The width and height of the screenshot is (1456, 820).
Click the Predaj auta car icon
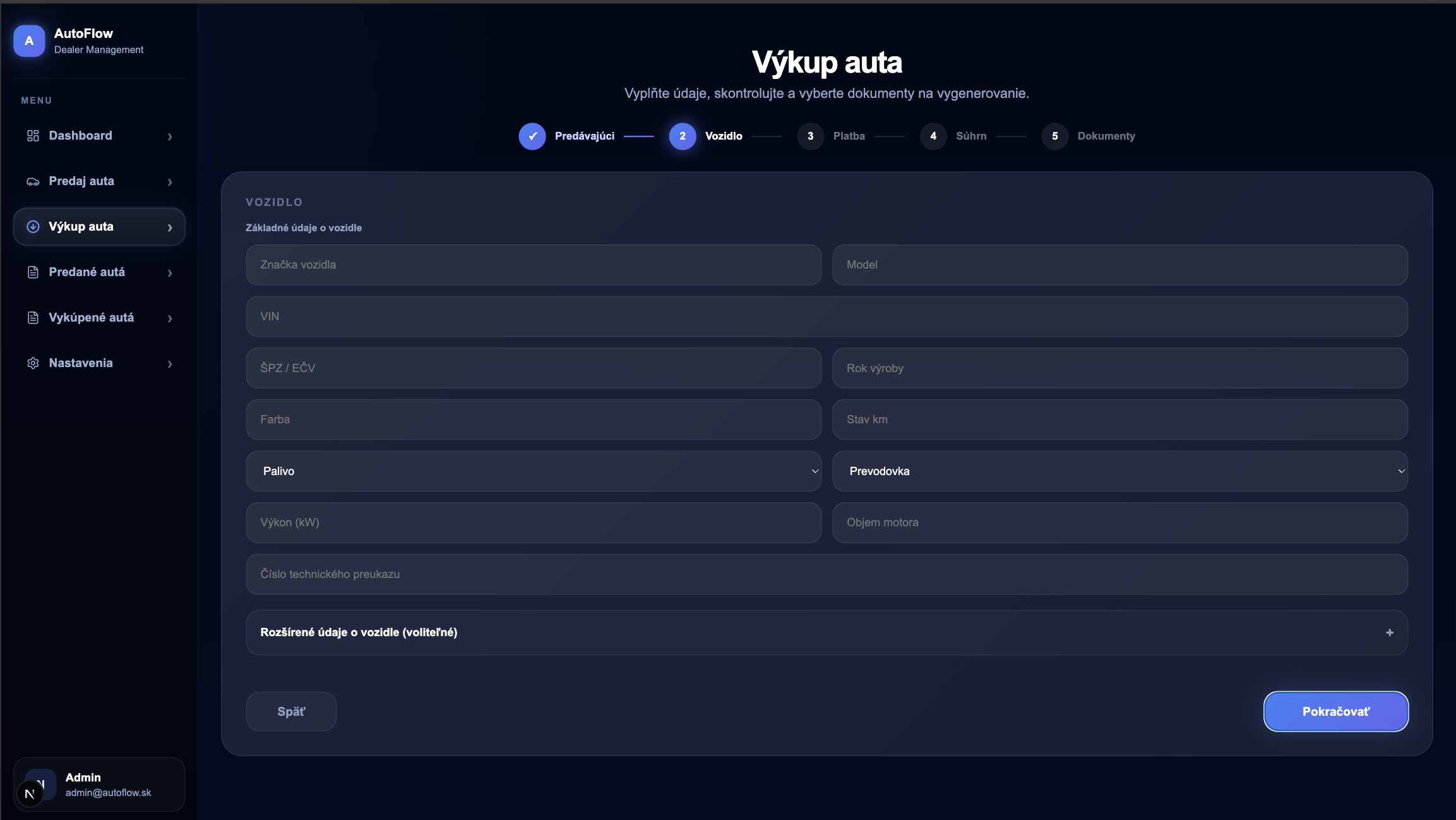coord(33,181)
